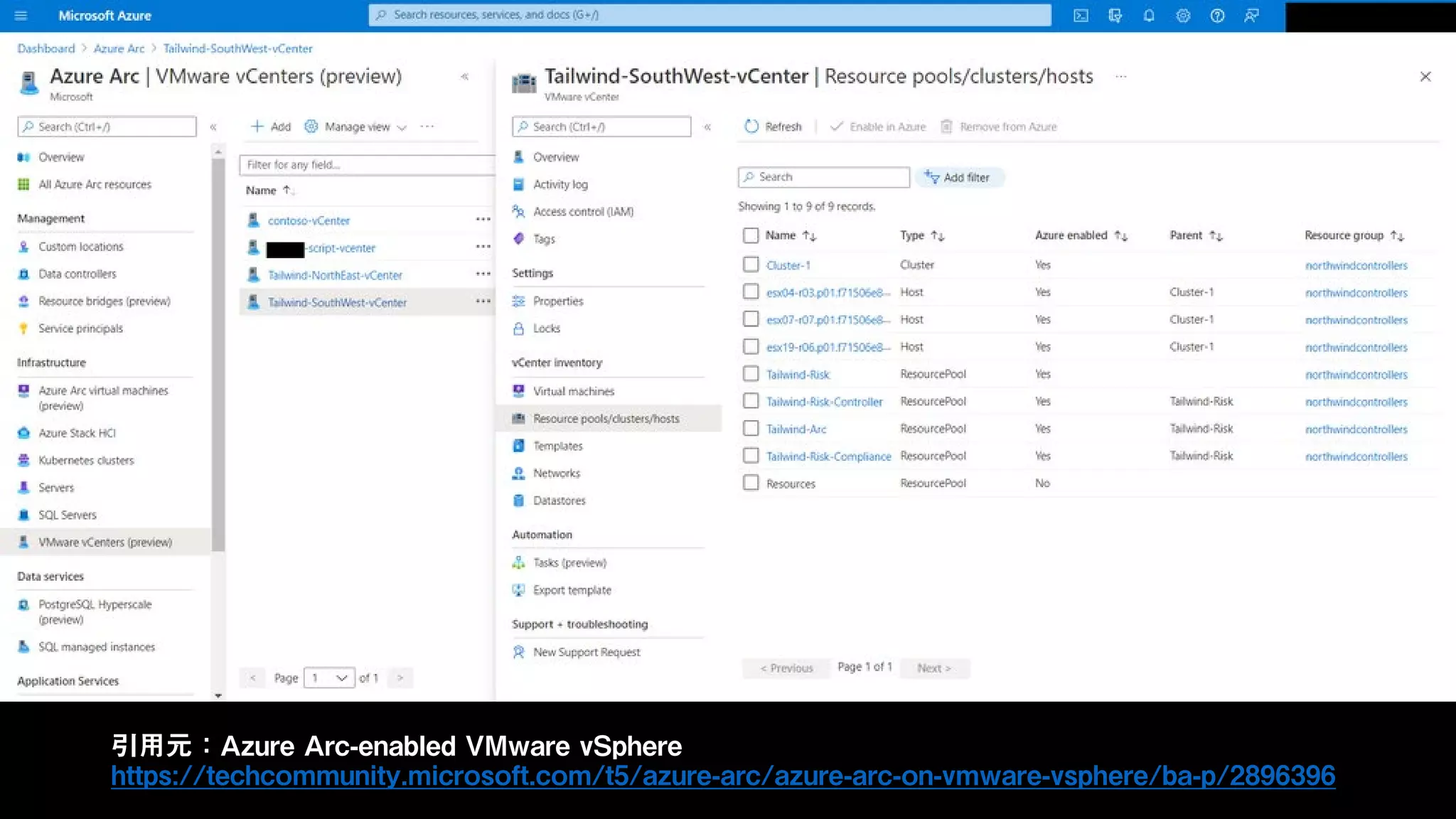Open more options ellipsis beside Manage view
Screen dimensions: 1456x819
point(427,127)
